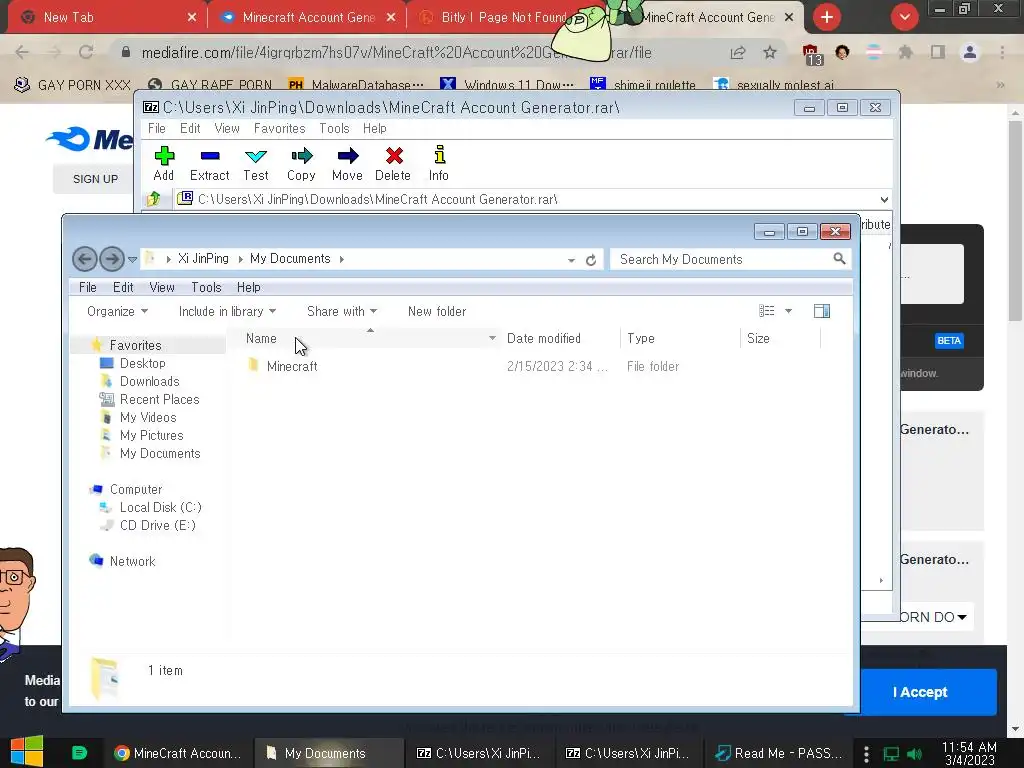Expand the 7-Zip address path dropdown
1024x768 pixels.
[x=884, y=199]
